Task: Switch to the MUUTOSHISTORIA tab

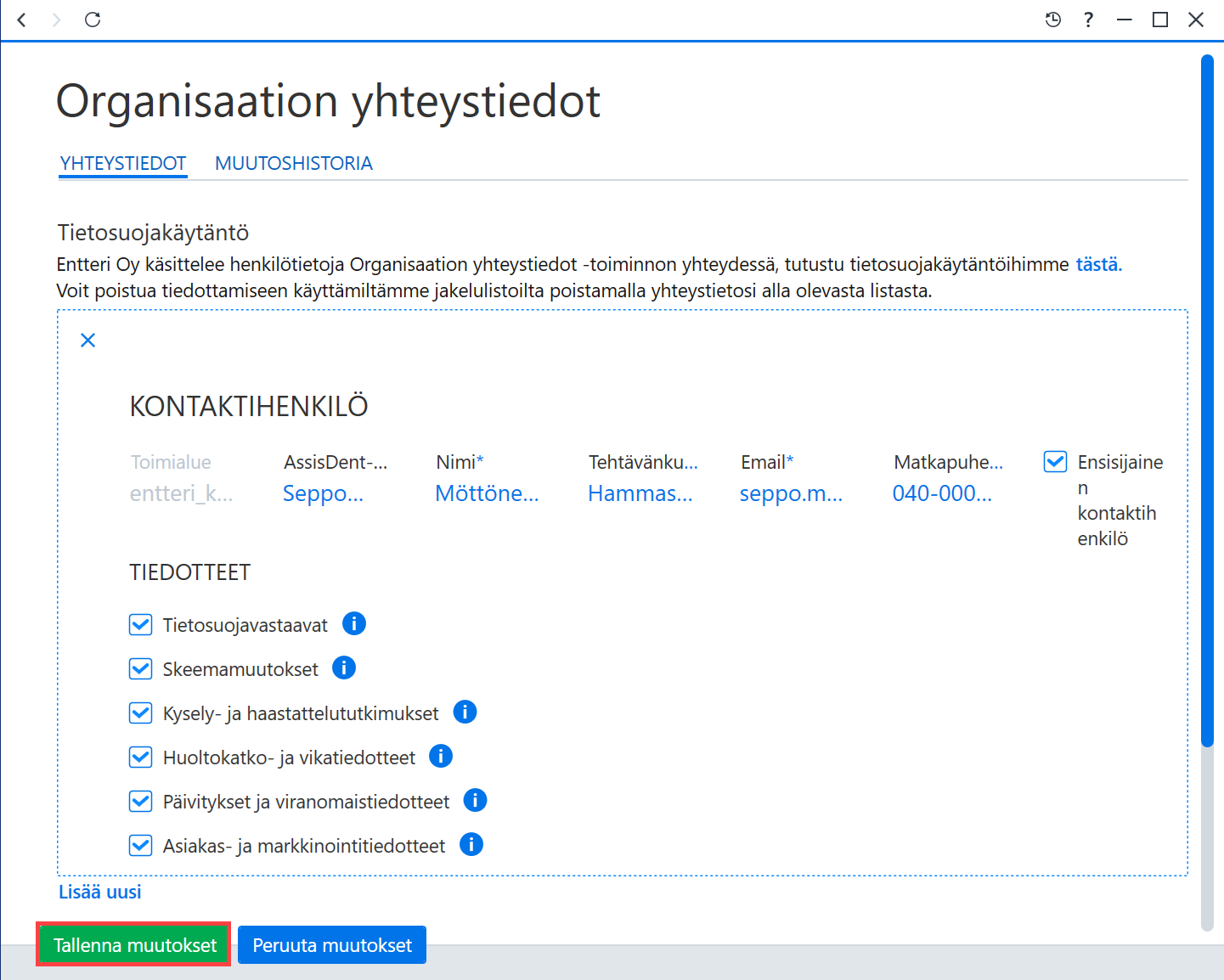Action: pyautogui.click(x=294, y=163)
